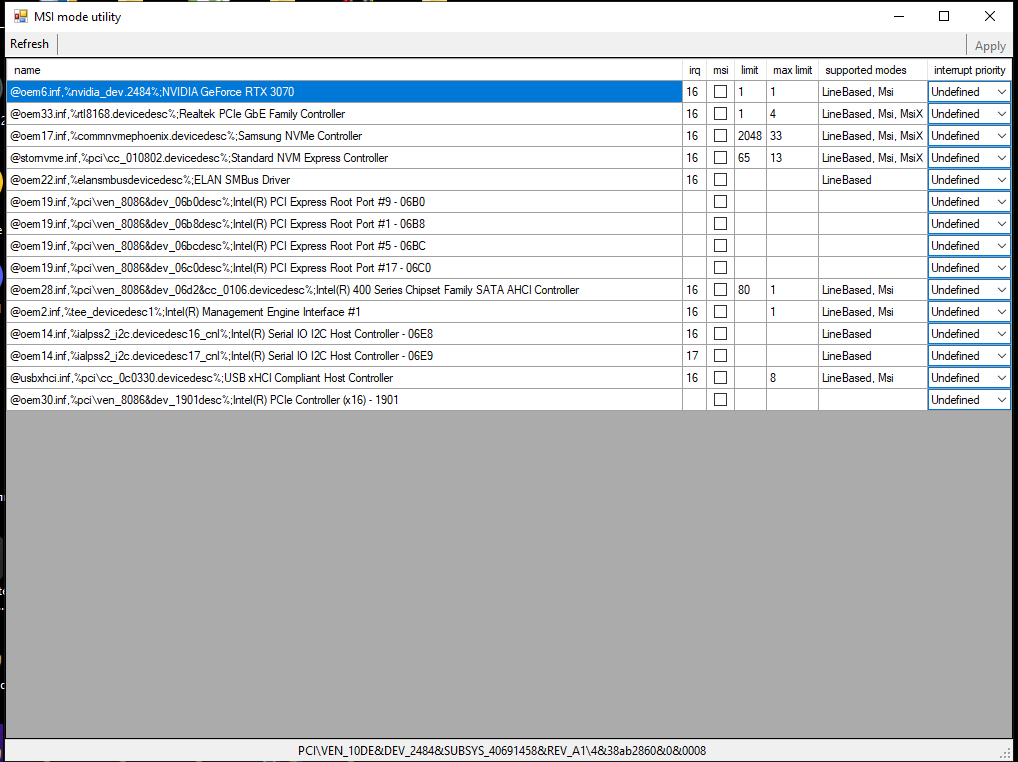Click the Apply button in toolbar
The height and width of the screenshot is (762, 1018).
coord(989,45)
